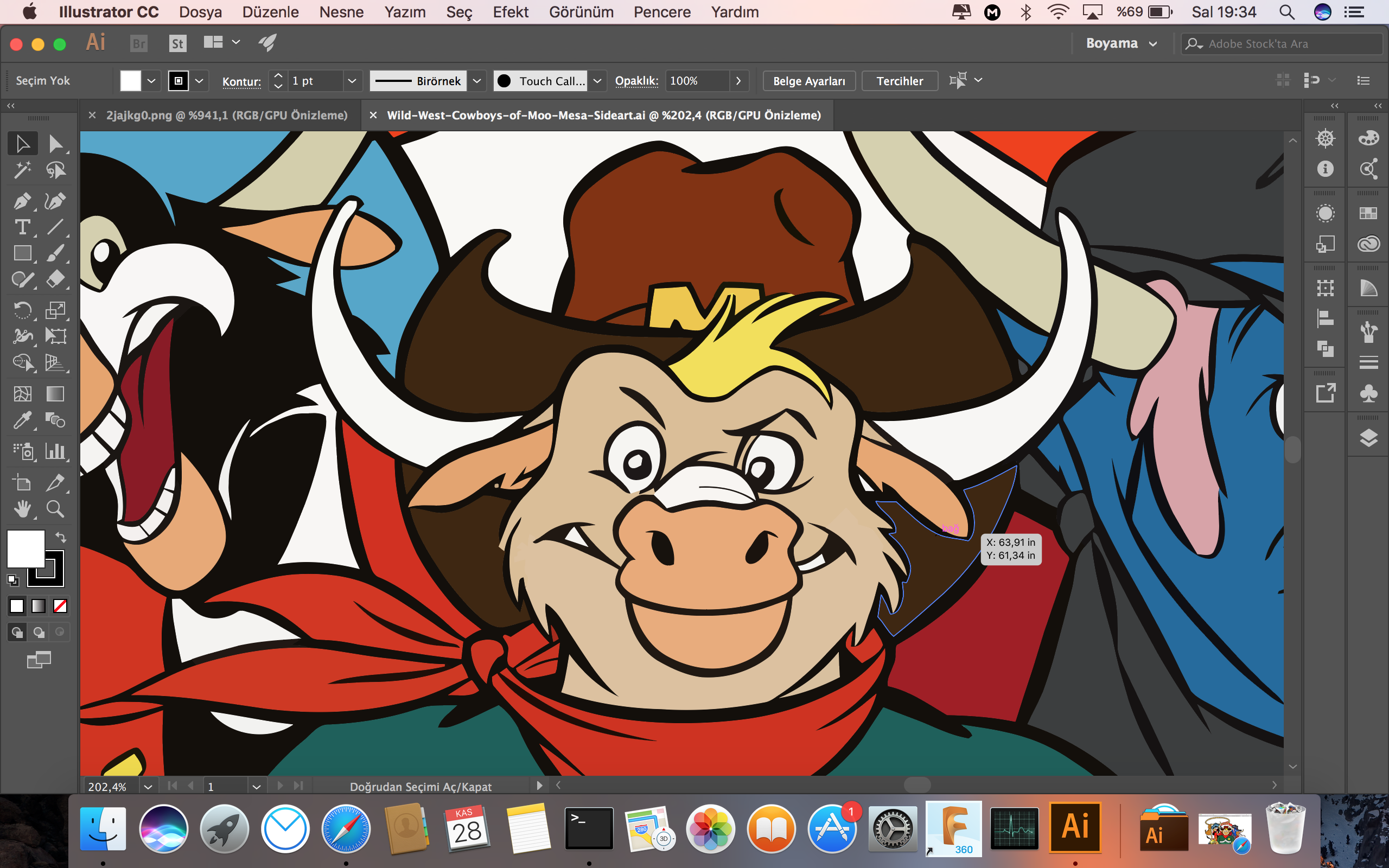Open the Swatches panel icon
The image size is (1389, 868).
[1368, 214]
